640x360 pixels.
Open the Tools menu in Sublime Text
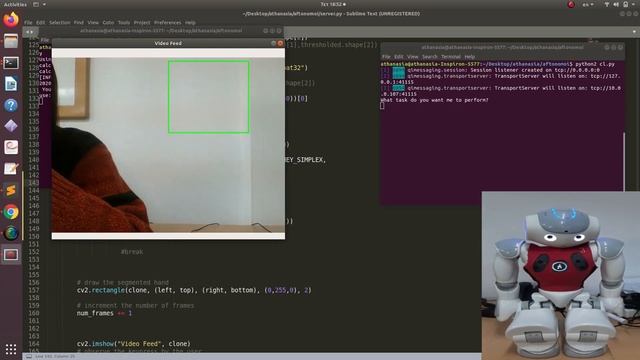(x=124, y=22)
